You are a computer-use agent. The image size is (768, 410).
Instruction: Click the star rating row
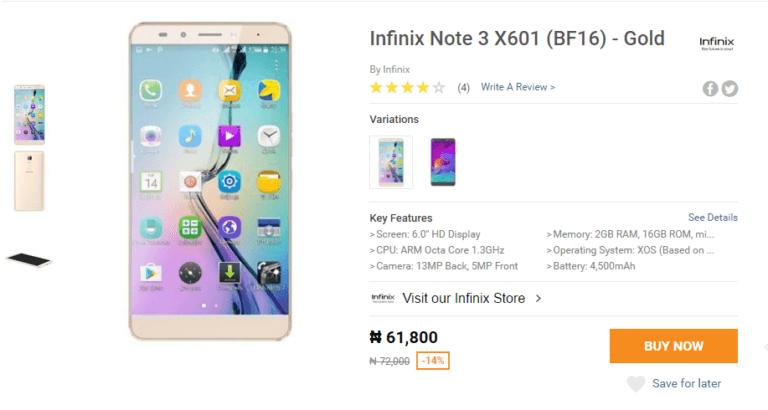pyautogui.click(x=407, y=88)
